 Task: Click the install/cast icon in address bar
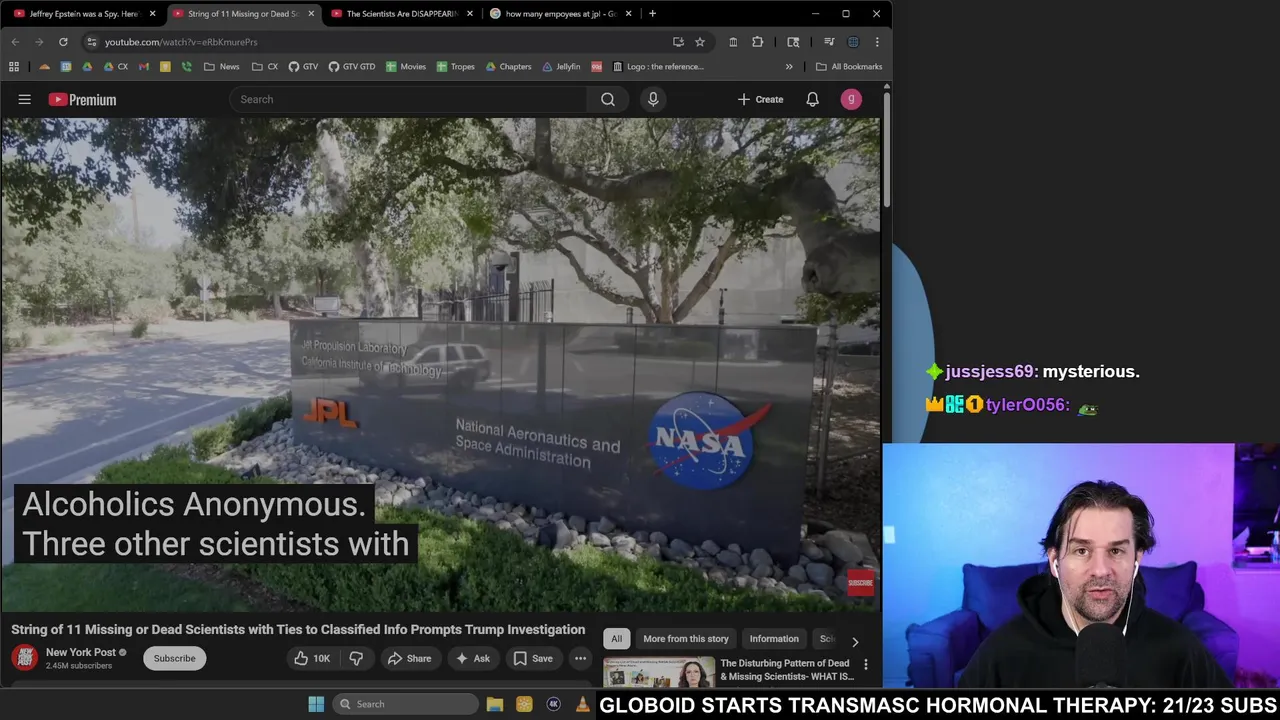678,42
